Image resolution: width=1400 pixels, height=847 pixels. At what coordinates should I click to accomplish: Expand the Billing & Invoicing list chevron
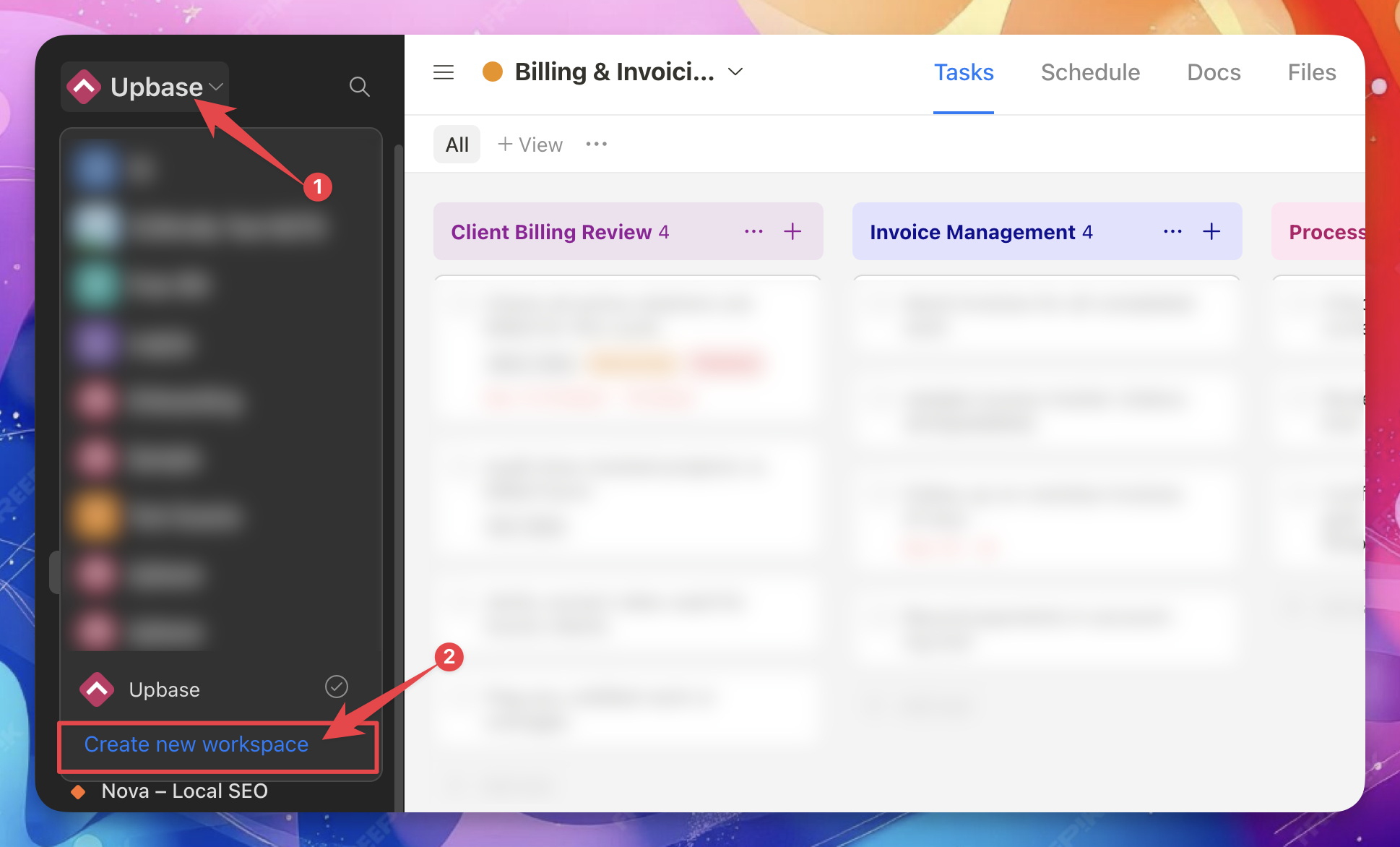coord(735,72)
